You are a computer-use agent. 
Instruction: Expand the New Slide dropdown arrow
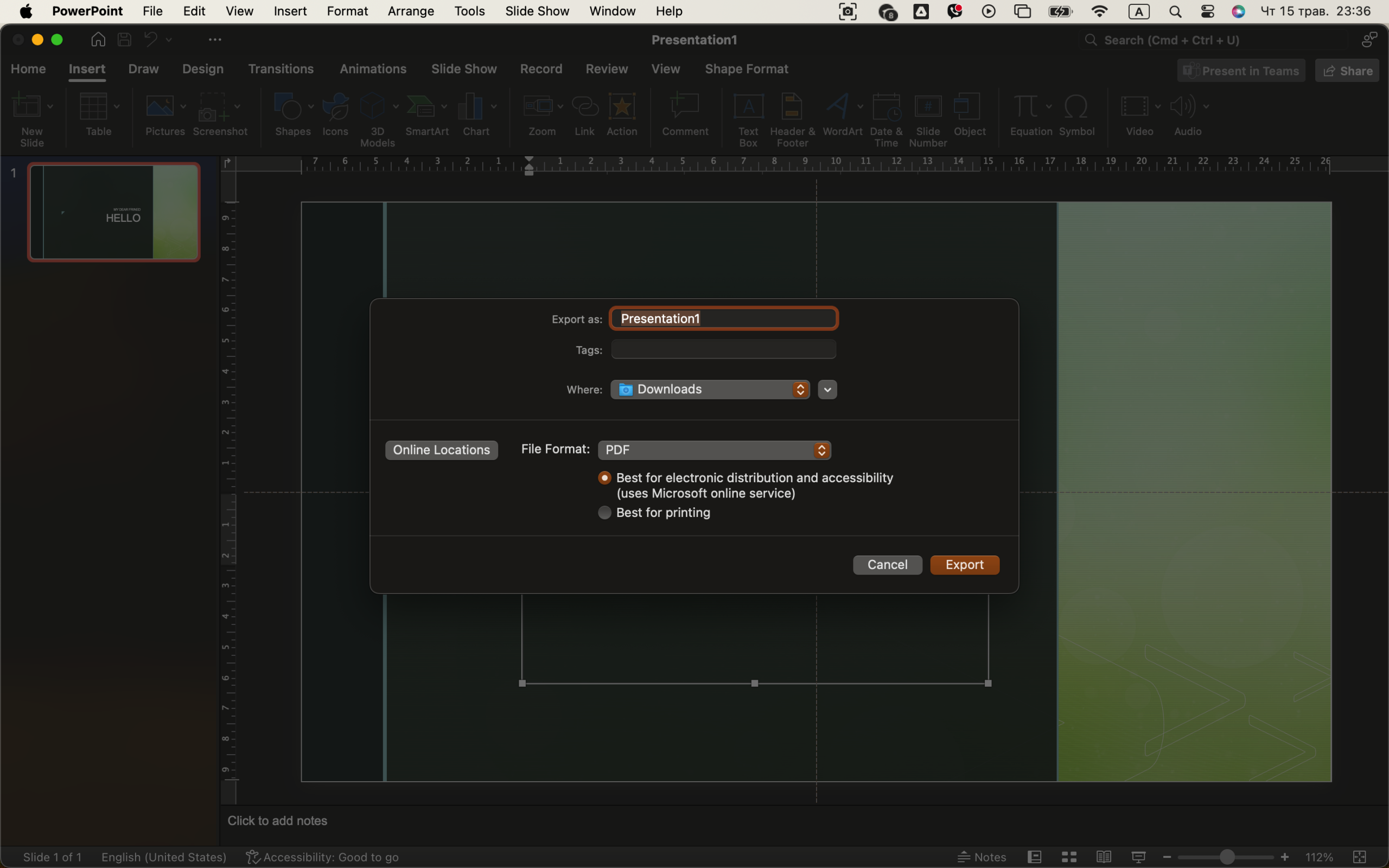click(50, 106)
